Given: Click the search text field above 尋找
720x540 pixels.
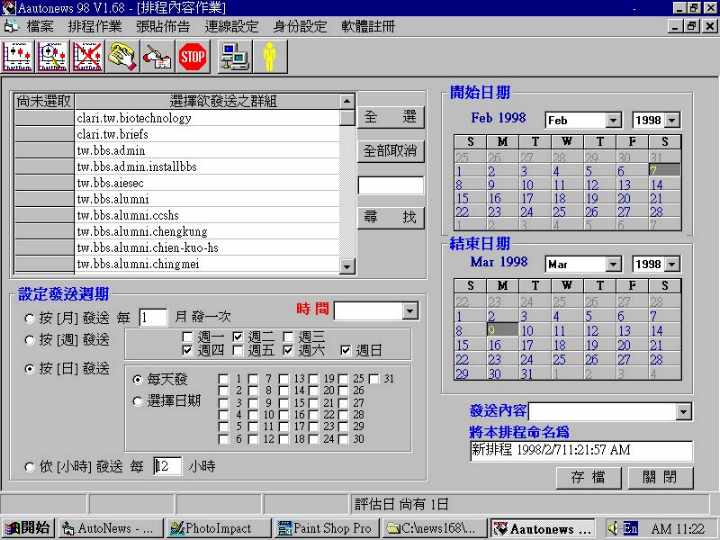Looking at the screenshot, I should (391, 186).
